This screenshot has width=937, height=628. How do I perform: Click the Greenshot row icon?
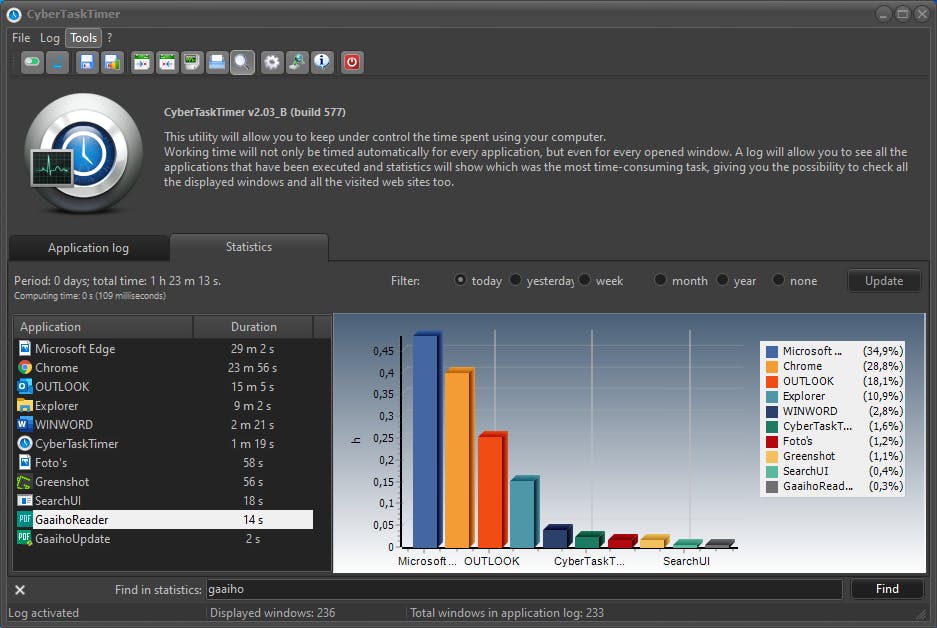pos(25,482)
